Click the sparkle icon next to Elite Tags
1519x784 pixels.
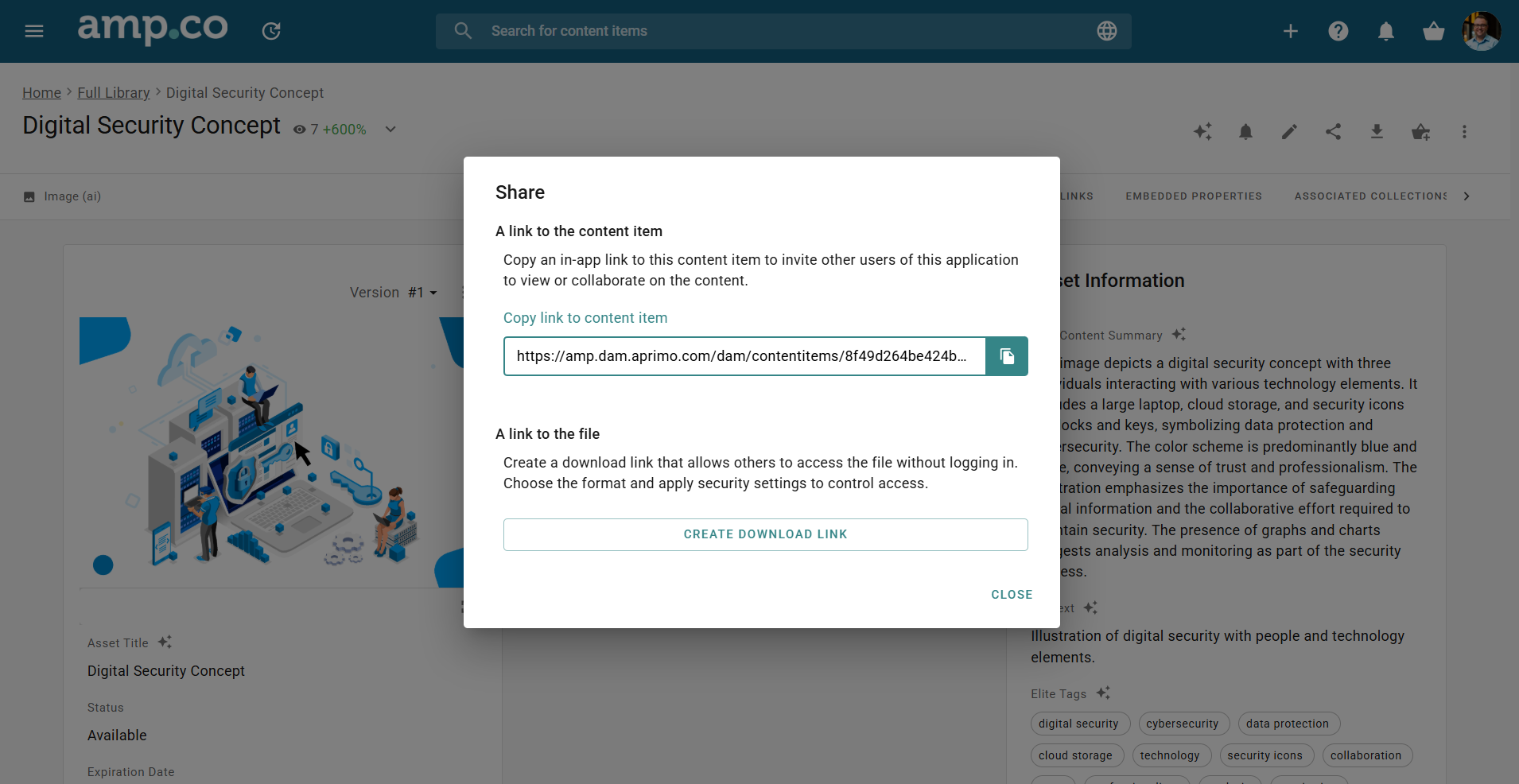[x=1103, y=693]
